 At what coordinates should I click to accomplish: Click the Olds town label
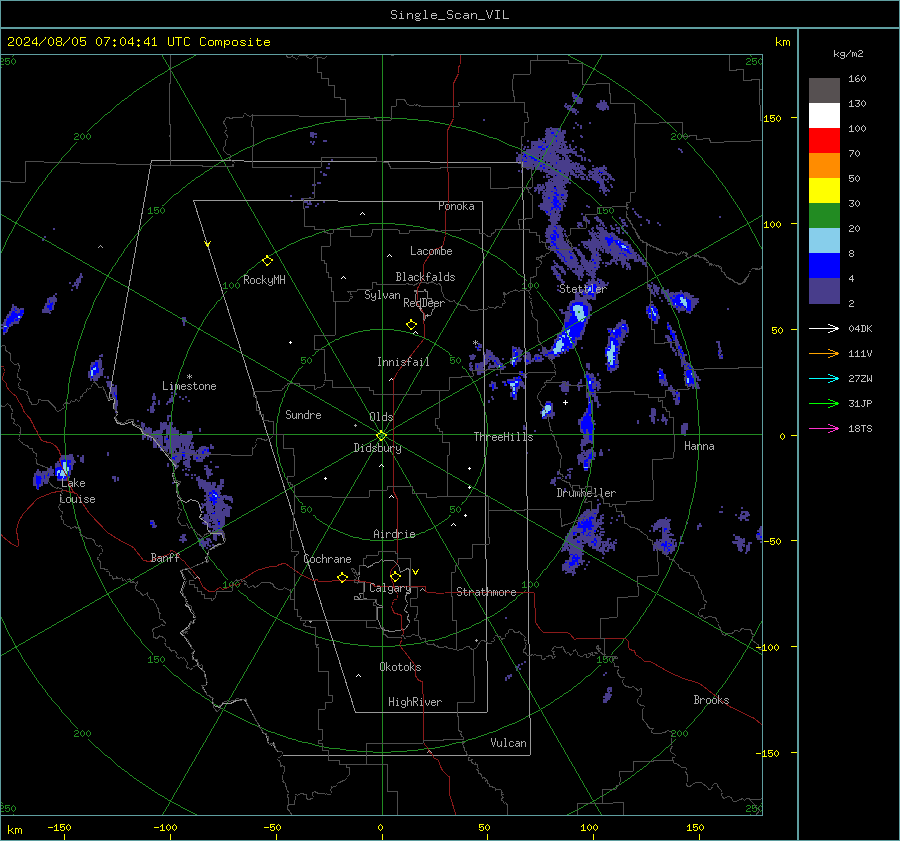pyautogui.click(x=381, y=417)
